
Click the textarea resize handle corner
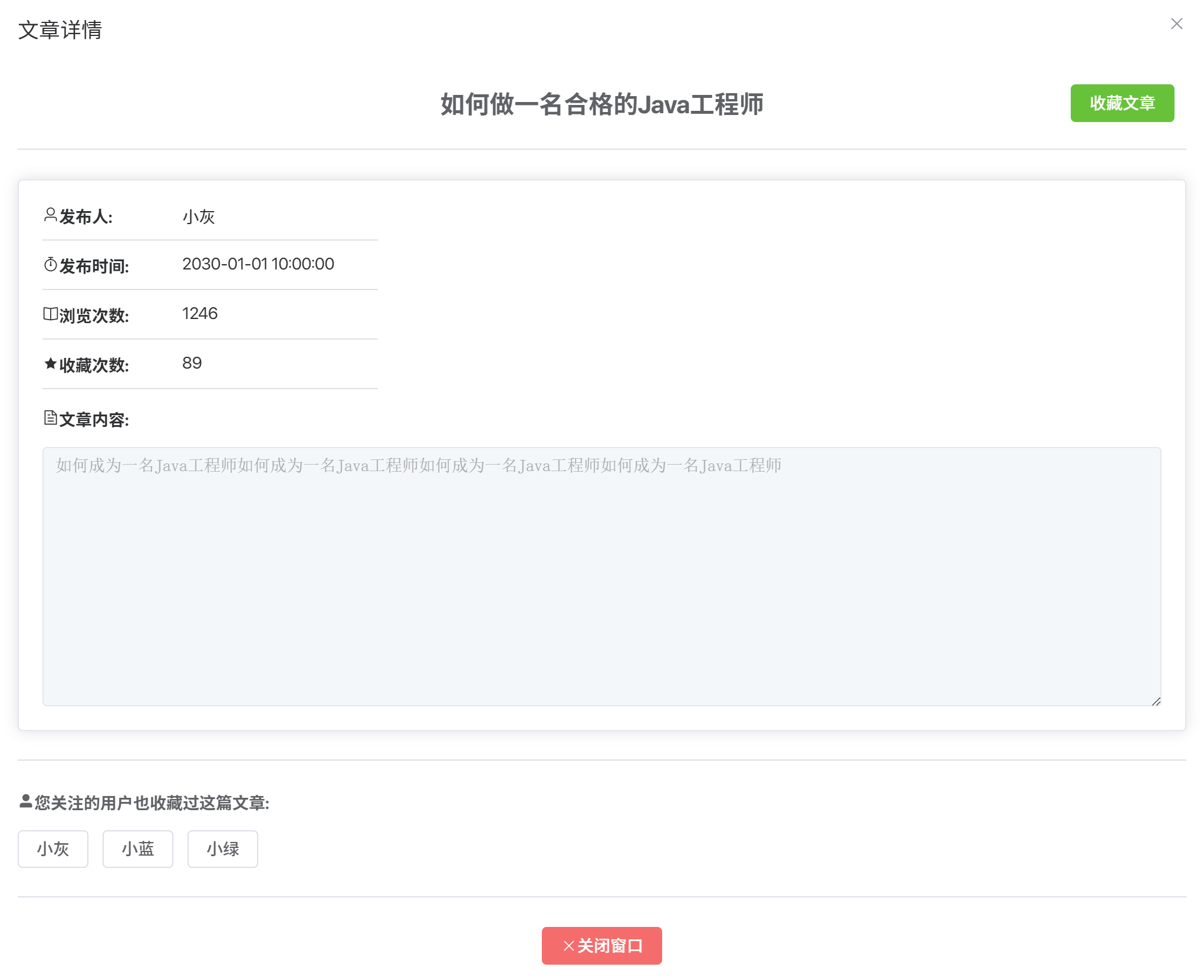pyautogui.click(x=1156, y=701)
